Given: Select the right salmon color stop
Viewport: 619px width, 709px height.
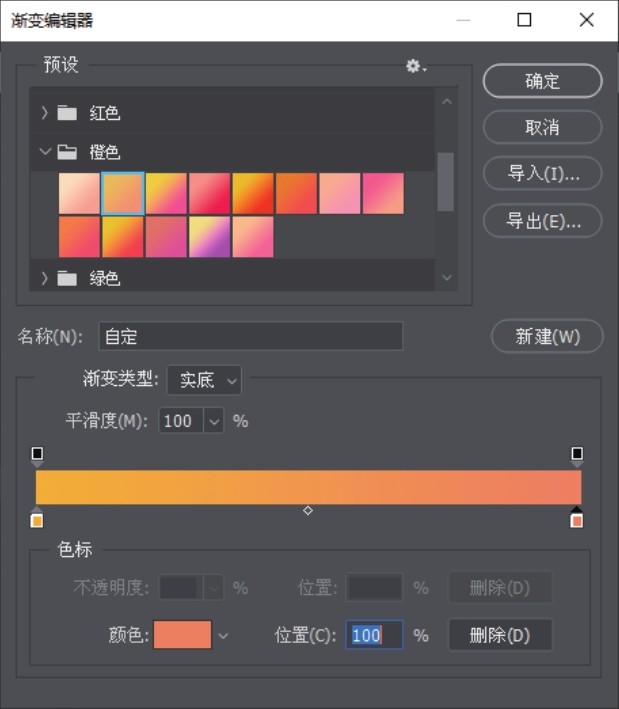Looking at the screenshot, I should (576, 517).
